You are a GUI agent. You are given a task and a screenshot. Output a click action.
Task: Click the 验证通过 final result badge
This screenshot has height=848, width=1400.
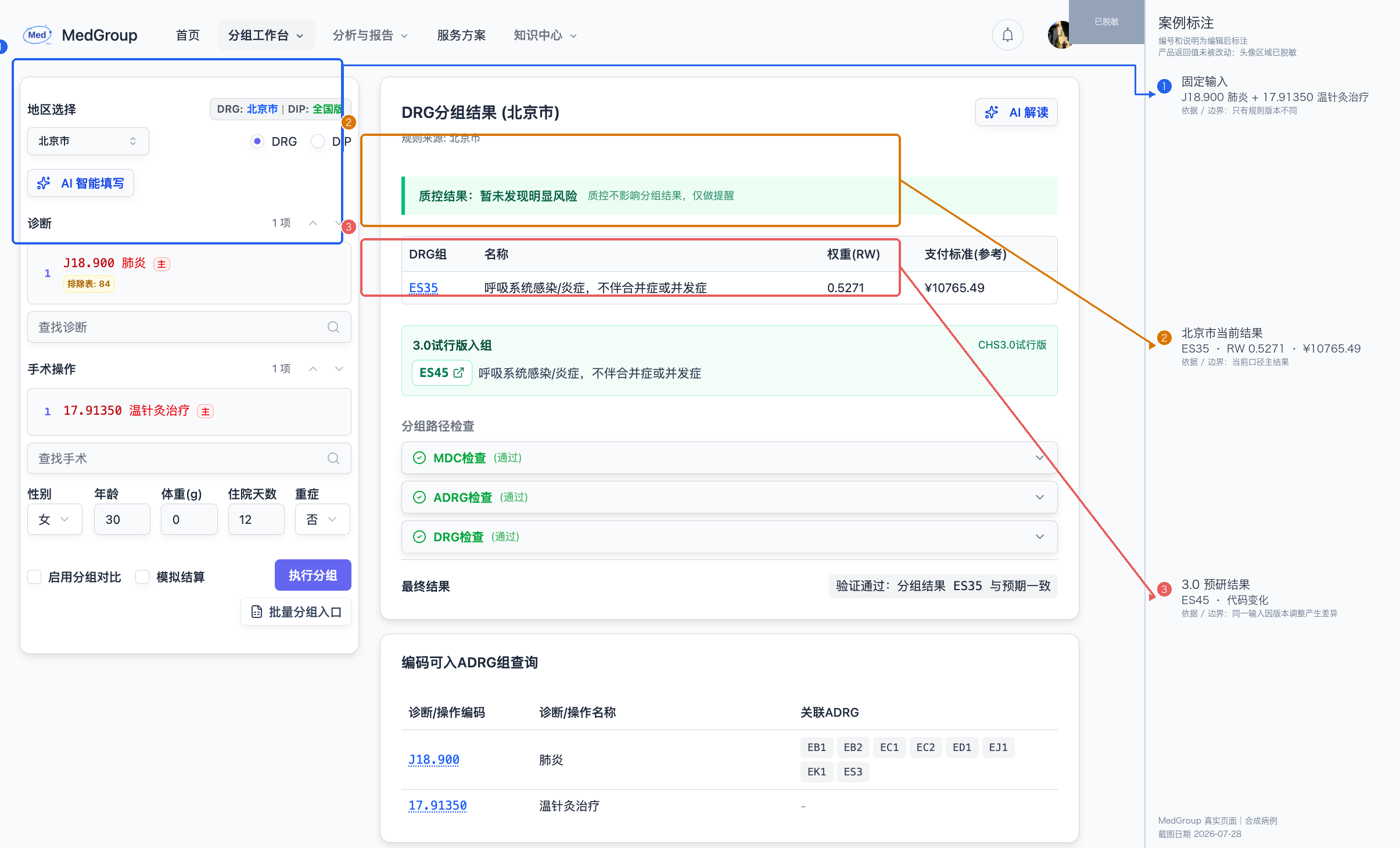coord(943,586)
